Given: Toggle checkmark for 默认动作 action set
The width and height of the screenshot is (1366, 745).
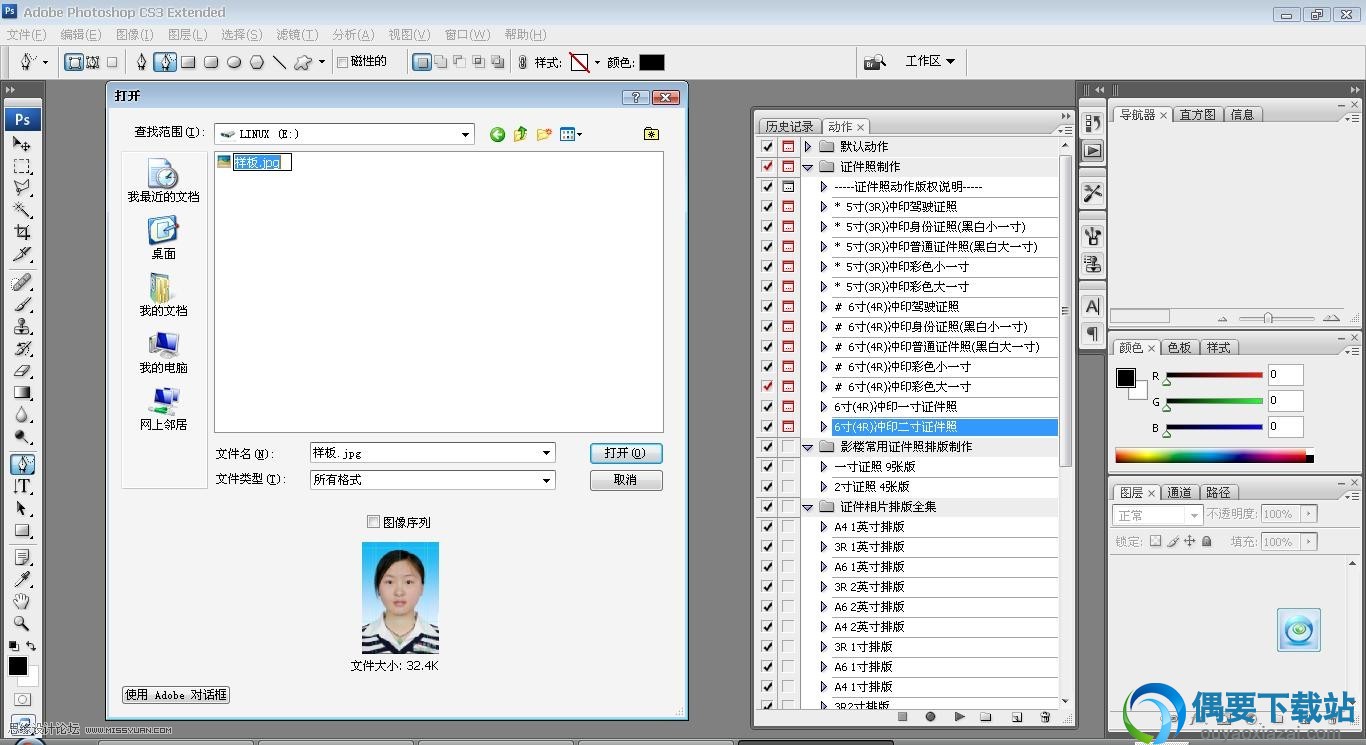Looking at the screenshot, I should pyautogui.click(x=767, y=146).
